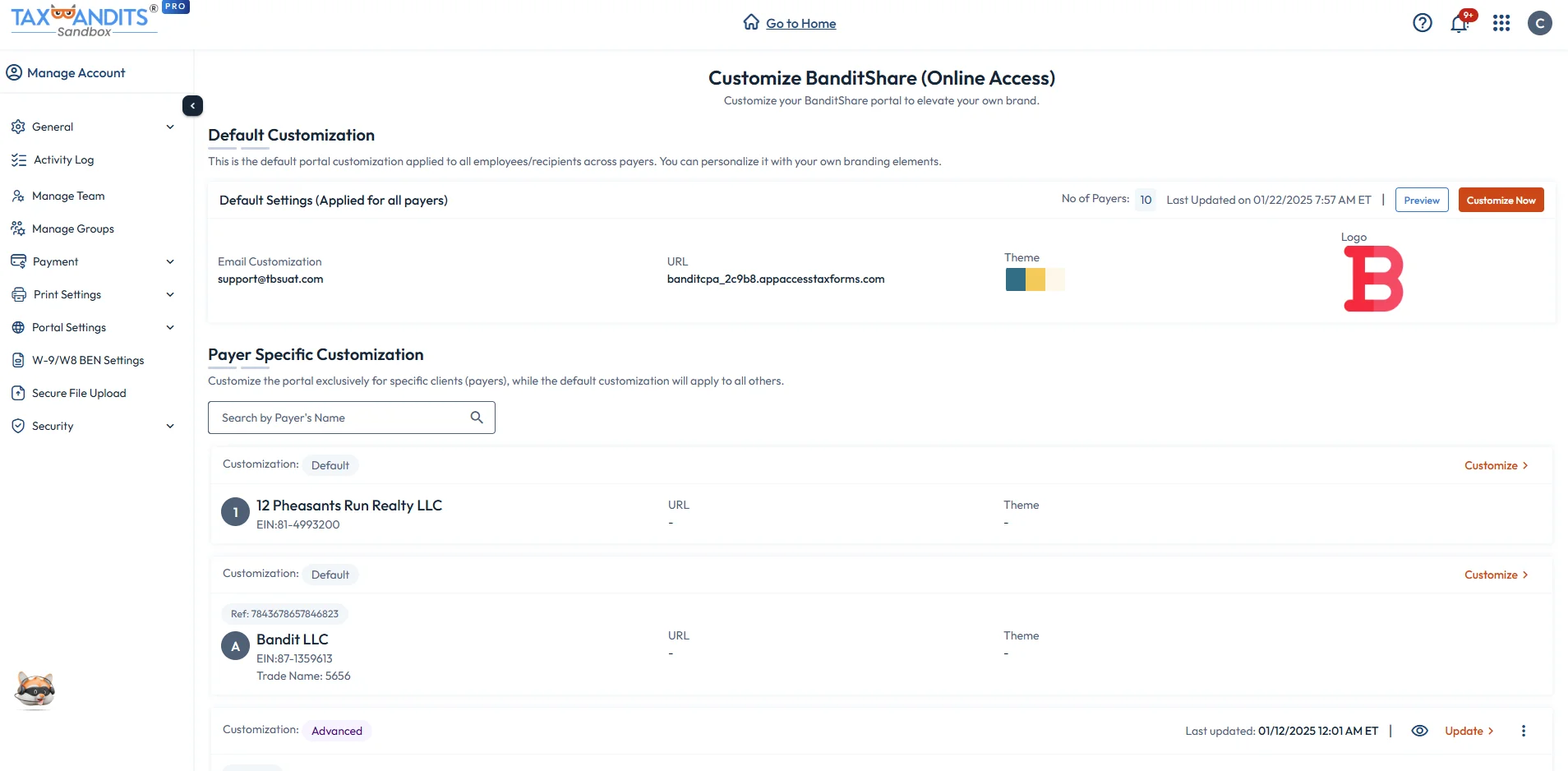
Task: Click the Advanced customization badge
Action: pos(337,731)
